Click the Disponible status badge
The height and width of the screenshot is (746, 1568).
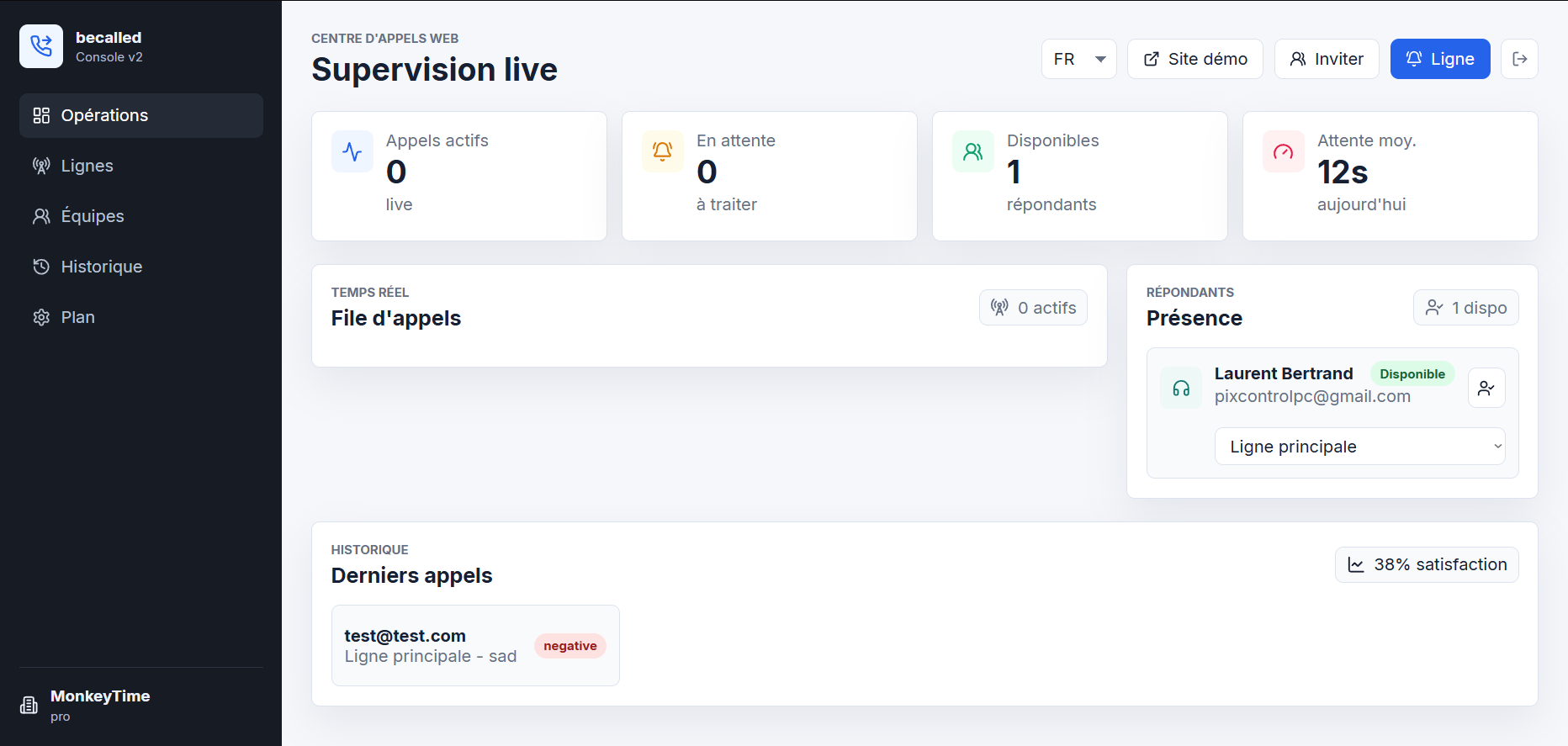point(1412,374)
